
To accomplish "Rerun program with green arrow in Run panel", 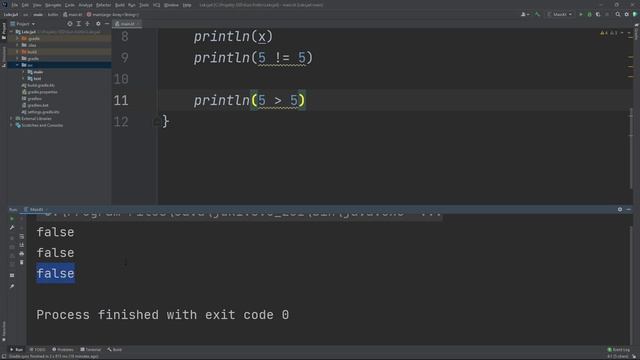I will [12, 219].
